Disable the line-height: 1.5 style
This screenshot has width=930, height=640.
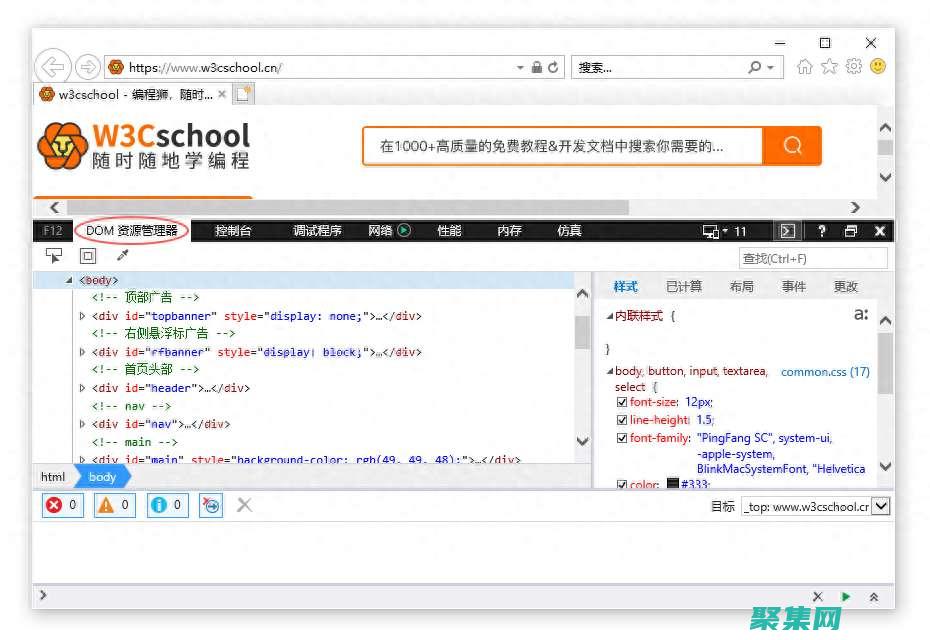point(622,420)
